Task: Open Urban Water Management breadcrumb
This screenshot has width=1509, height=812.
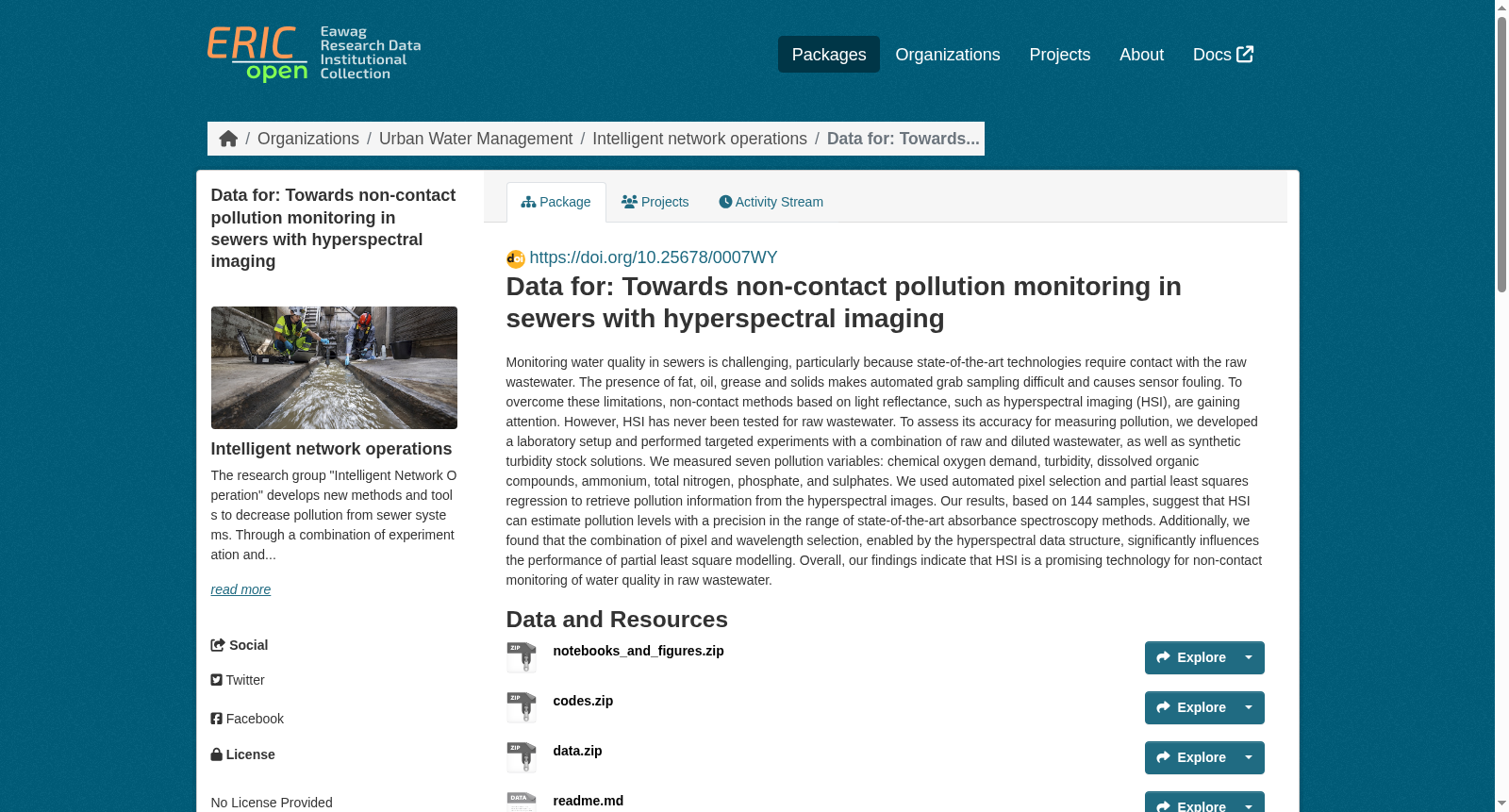Action: pos(475,139)
